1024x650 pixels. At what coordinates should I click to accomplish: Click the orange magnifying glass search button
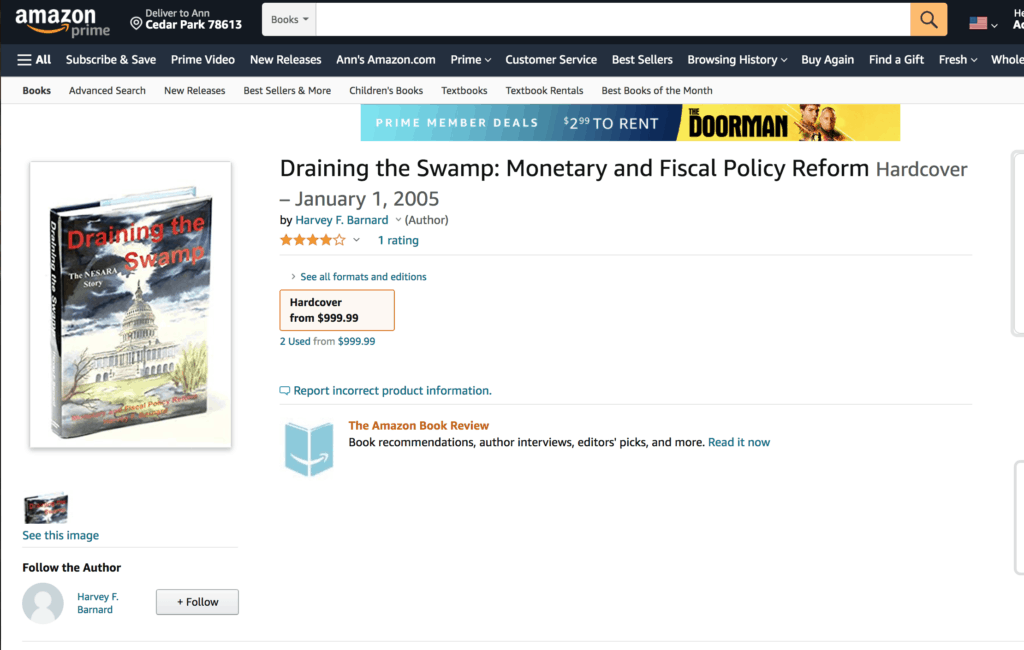point(929,20)
